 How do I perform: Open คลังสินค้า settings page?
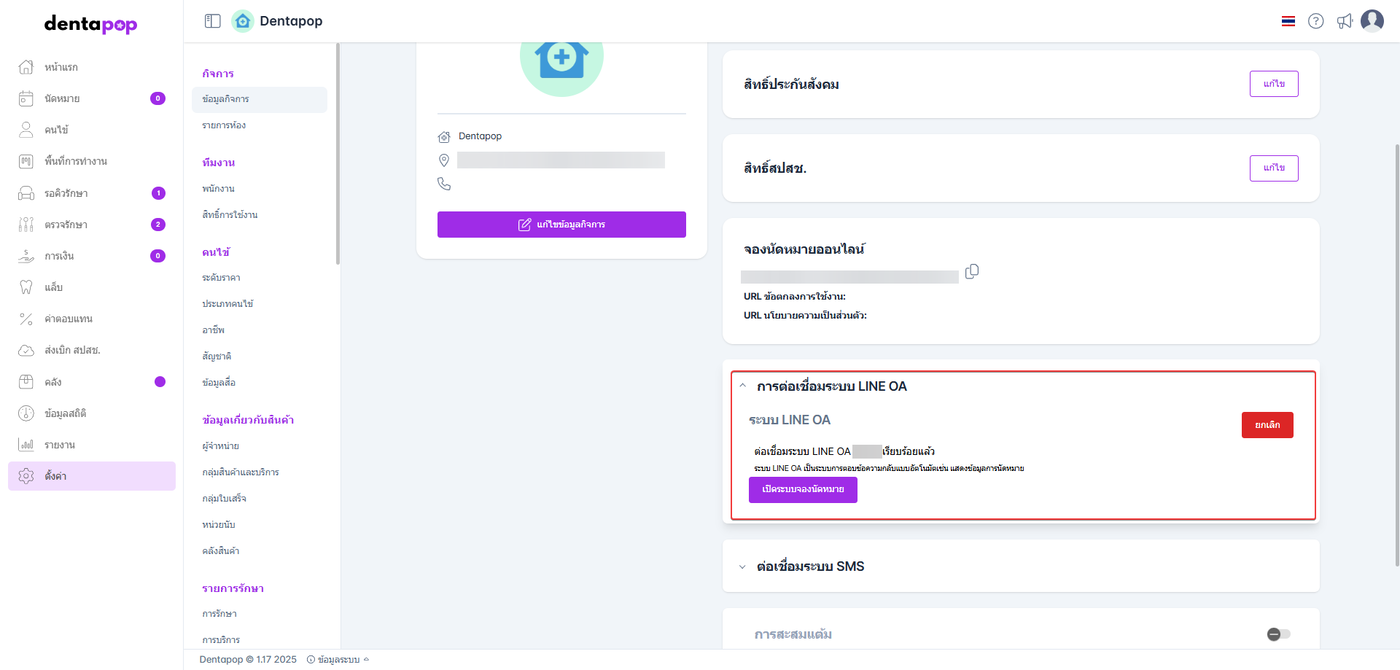click(220, 551)
